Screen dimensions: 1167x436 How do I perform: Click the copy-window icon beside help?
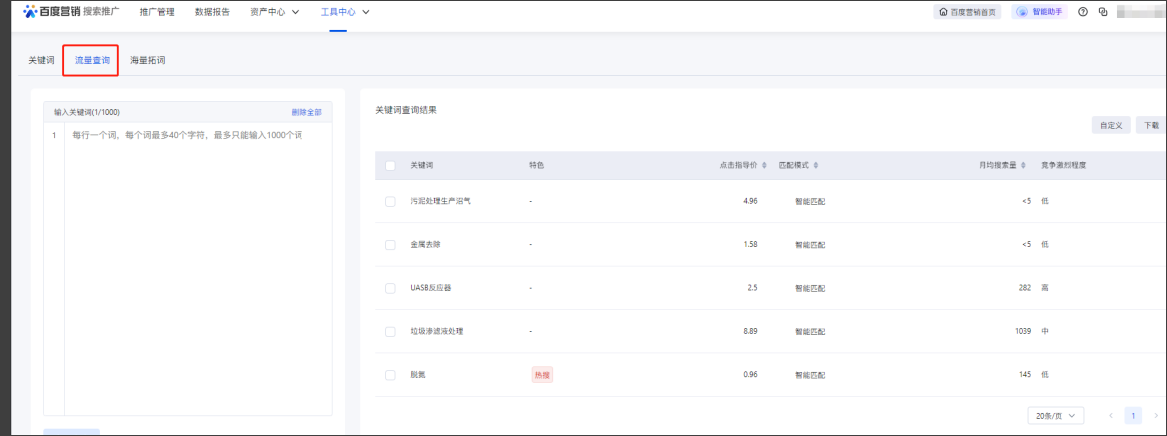(x=1103, y=12)
